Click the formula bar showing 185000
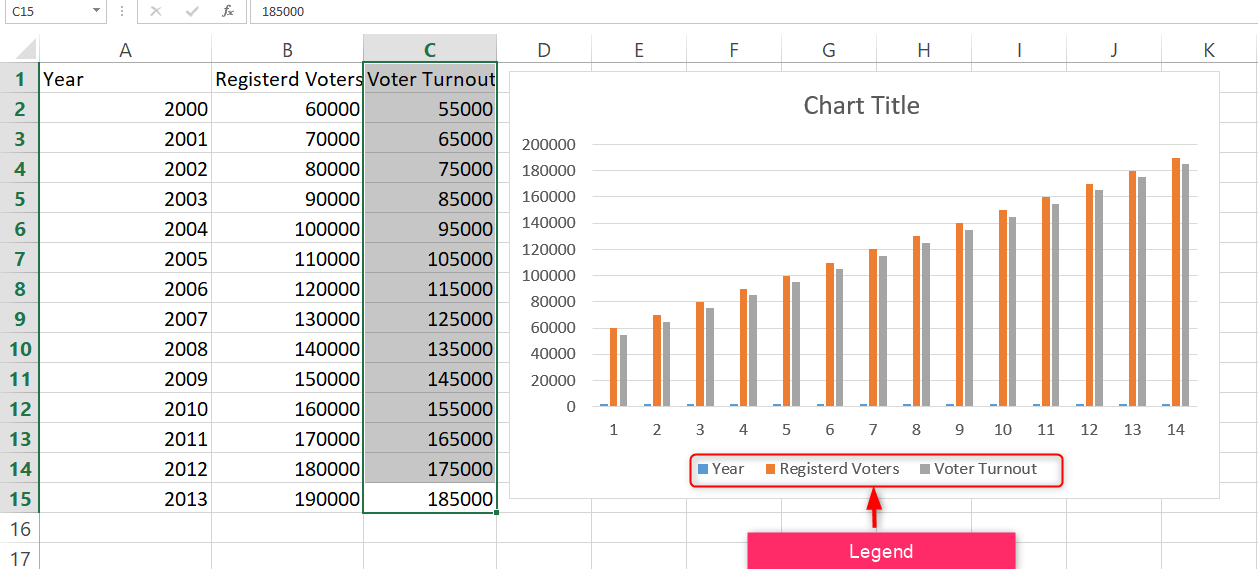The height and width of the screenshot is (569, 1258). [753, 11]
